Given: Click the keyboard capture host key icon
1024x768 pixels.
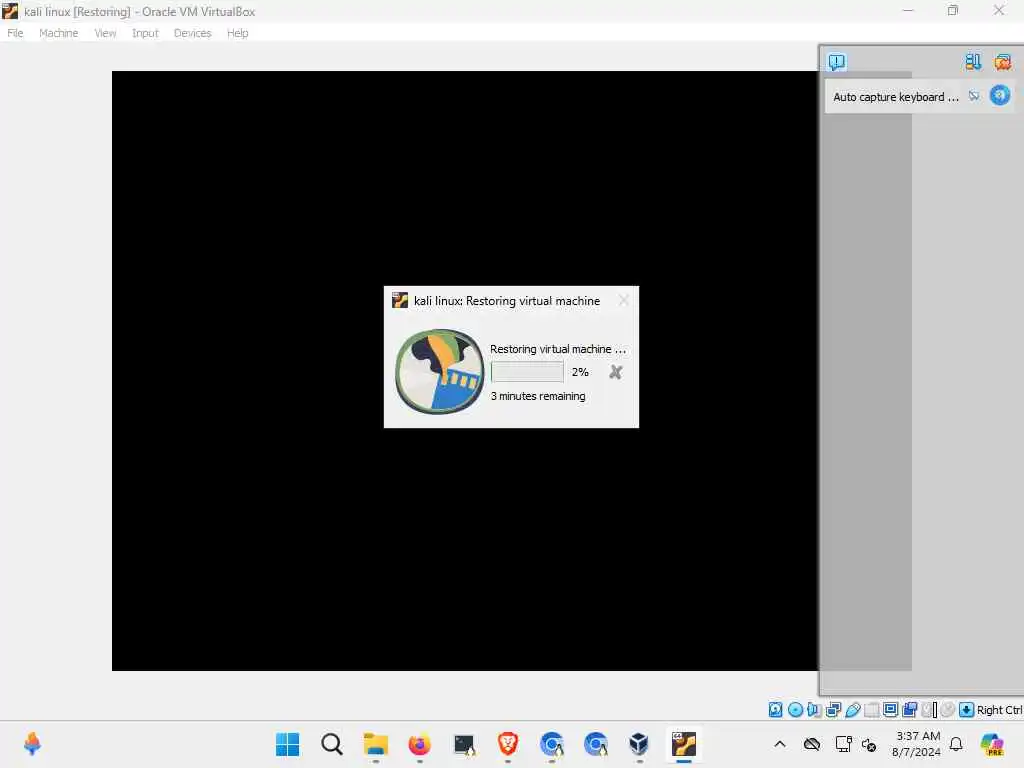Looking at the screenshot, I should click(x=967, y=710).
